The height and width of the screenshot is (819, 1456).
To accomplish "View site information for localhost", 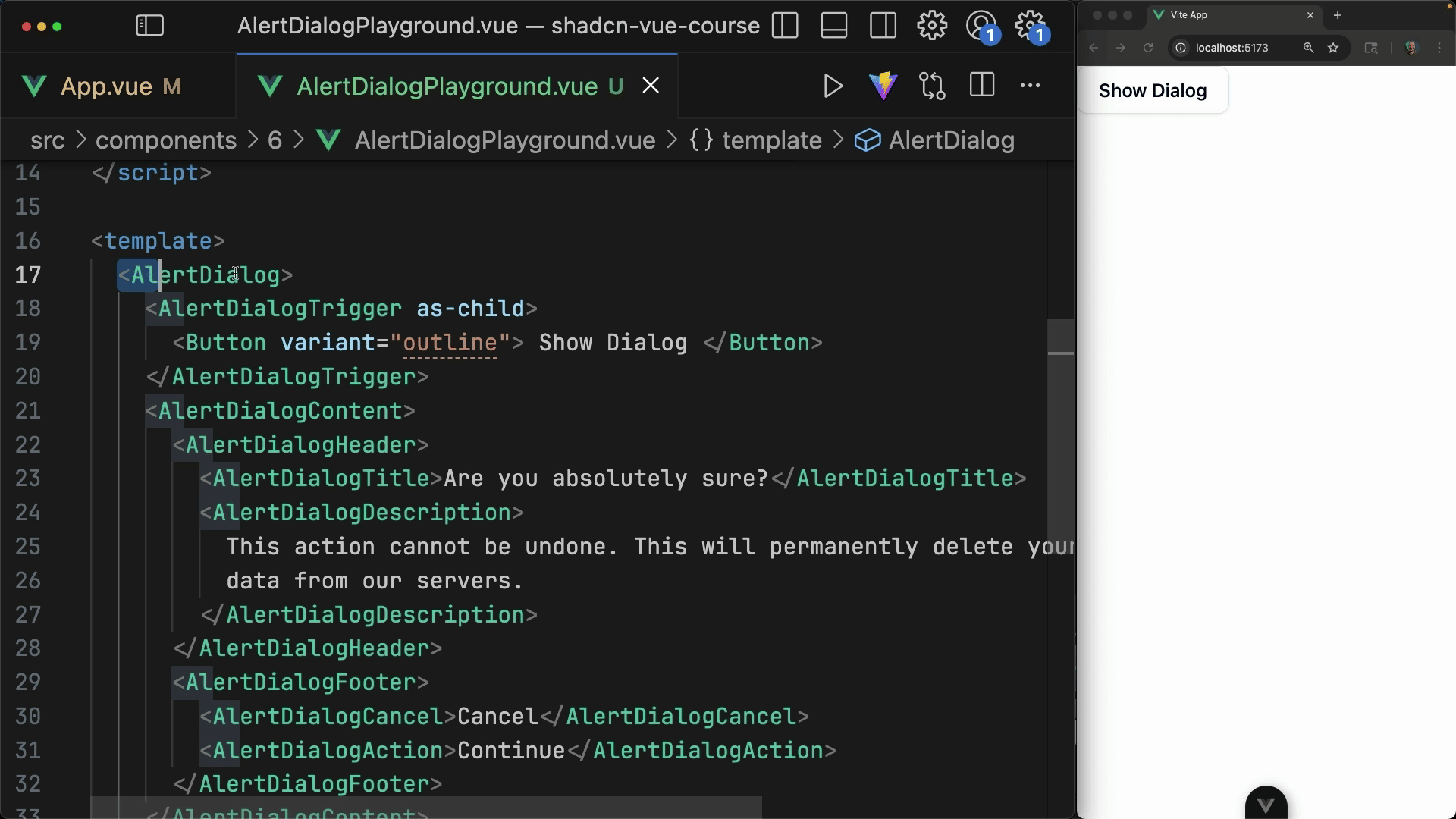I will tap(1181, 48).
